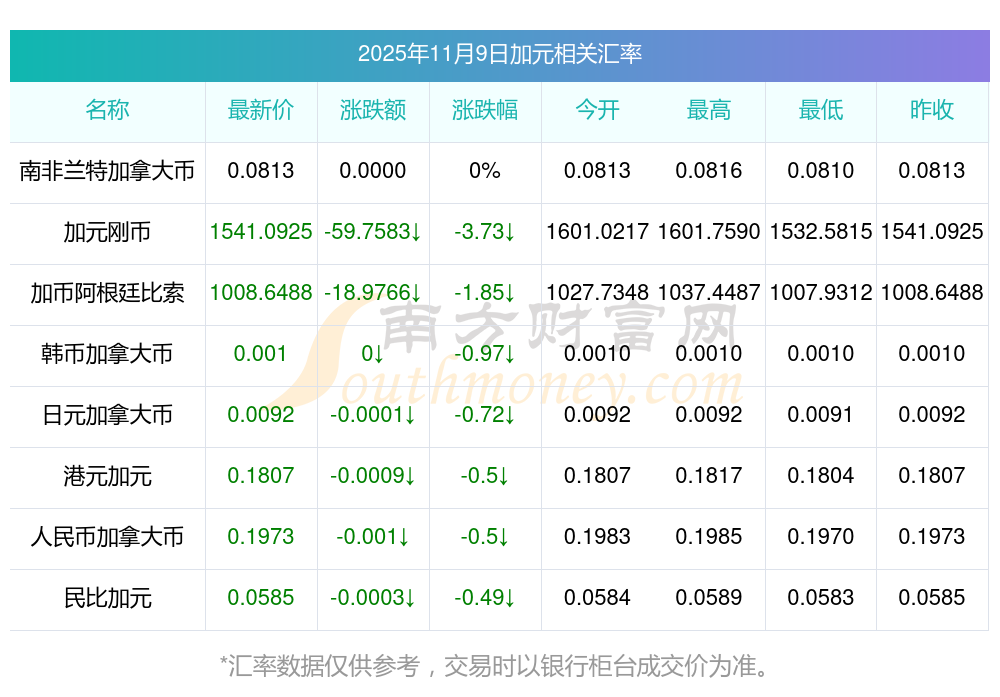Select the 民比加元 row name

(107, 598)
